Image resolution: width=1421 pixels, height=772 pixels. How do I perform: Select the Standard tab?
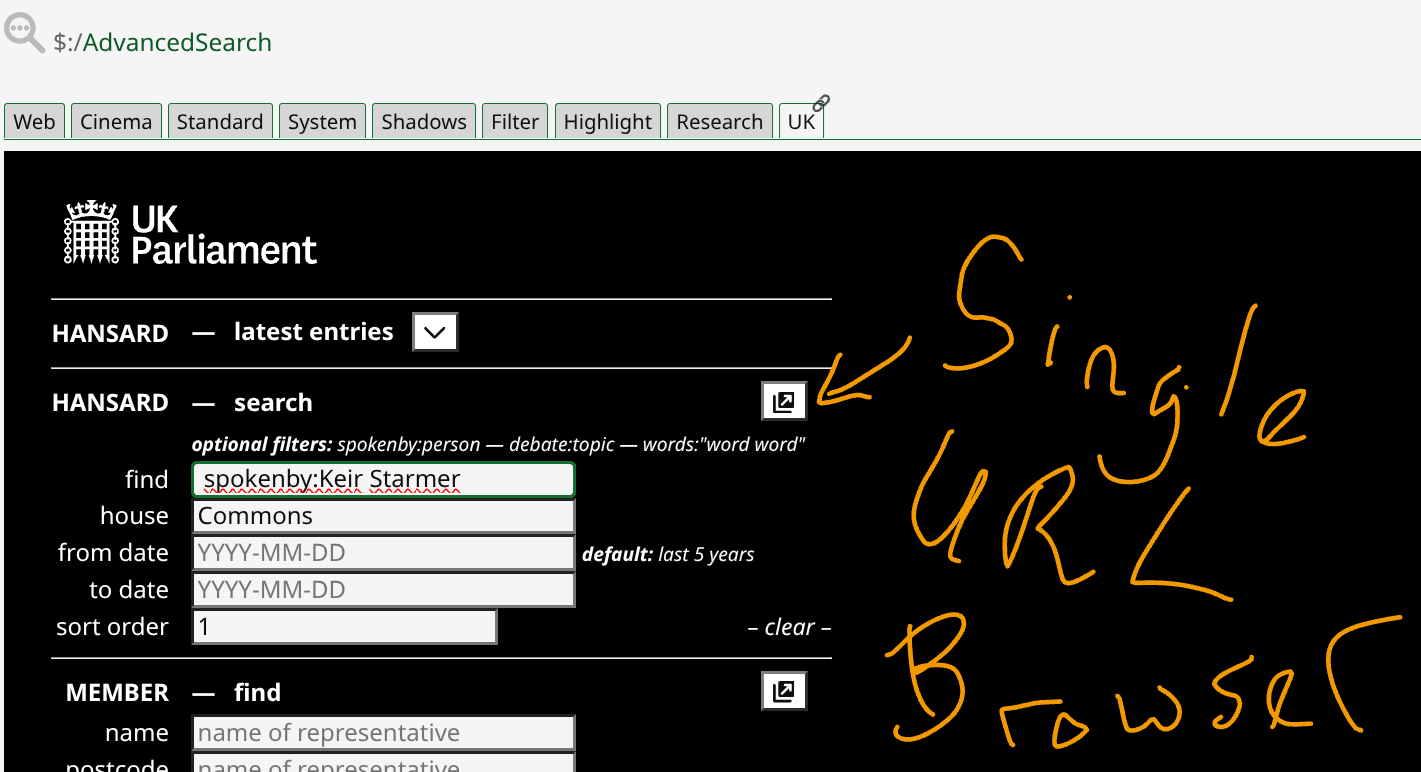pyautogui.click(x=220, y=122)
